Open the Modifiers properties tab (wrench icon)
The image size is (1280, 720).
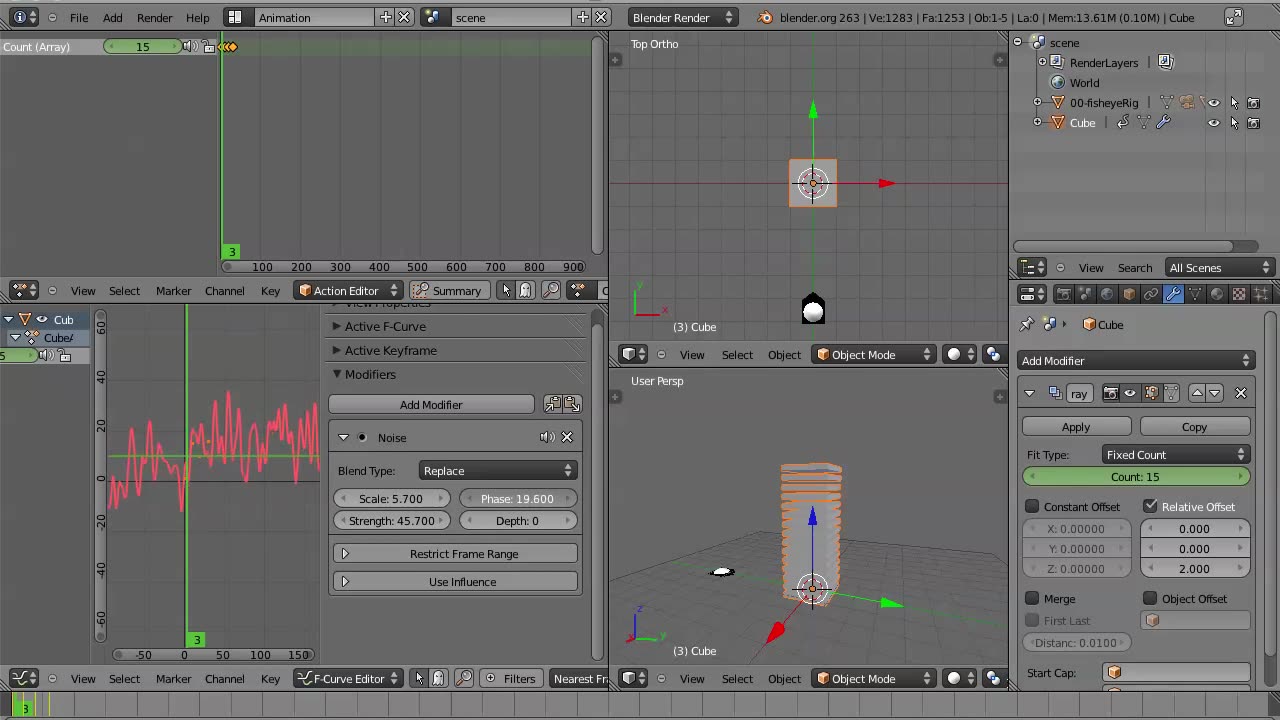pos(1173,294)
